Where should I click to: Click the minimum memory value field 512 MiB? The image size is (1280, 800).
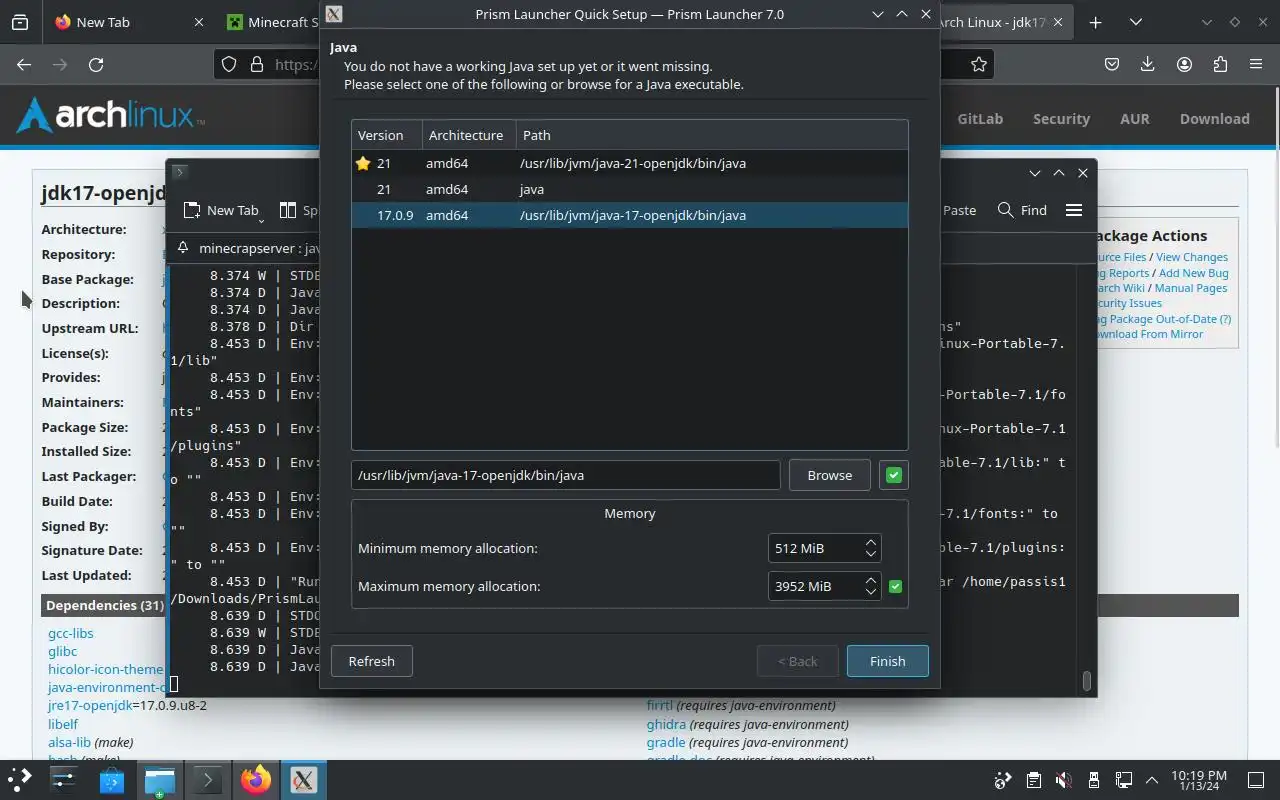815,548
